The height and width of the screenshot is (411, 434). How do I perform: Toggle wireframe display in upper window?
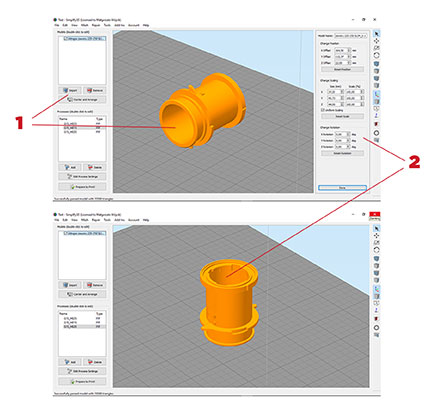376,108
